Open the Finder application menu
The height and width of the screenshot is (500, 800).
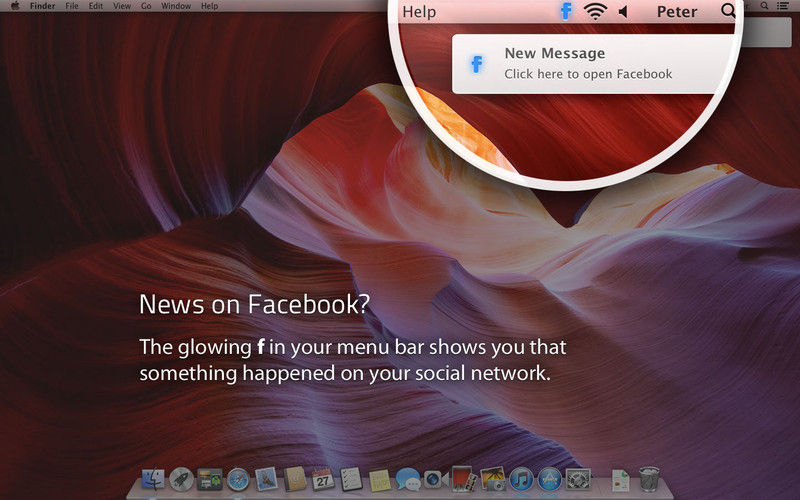tap(42, 6)
